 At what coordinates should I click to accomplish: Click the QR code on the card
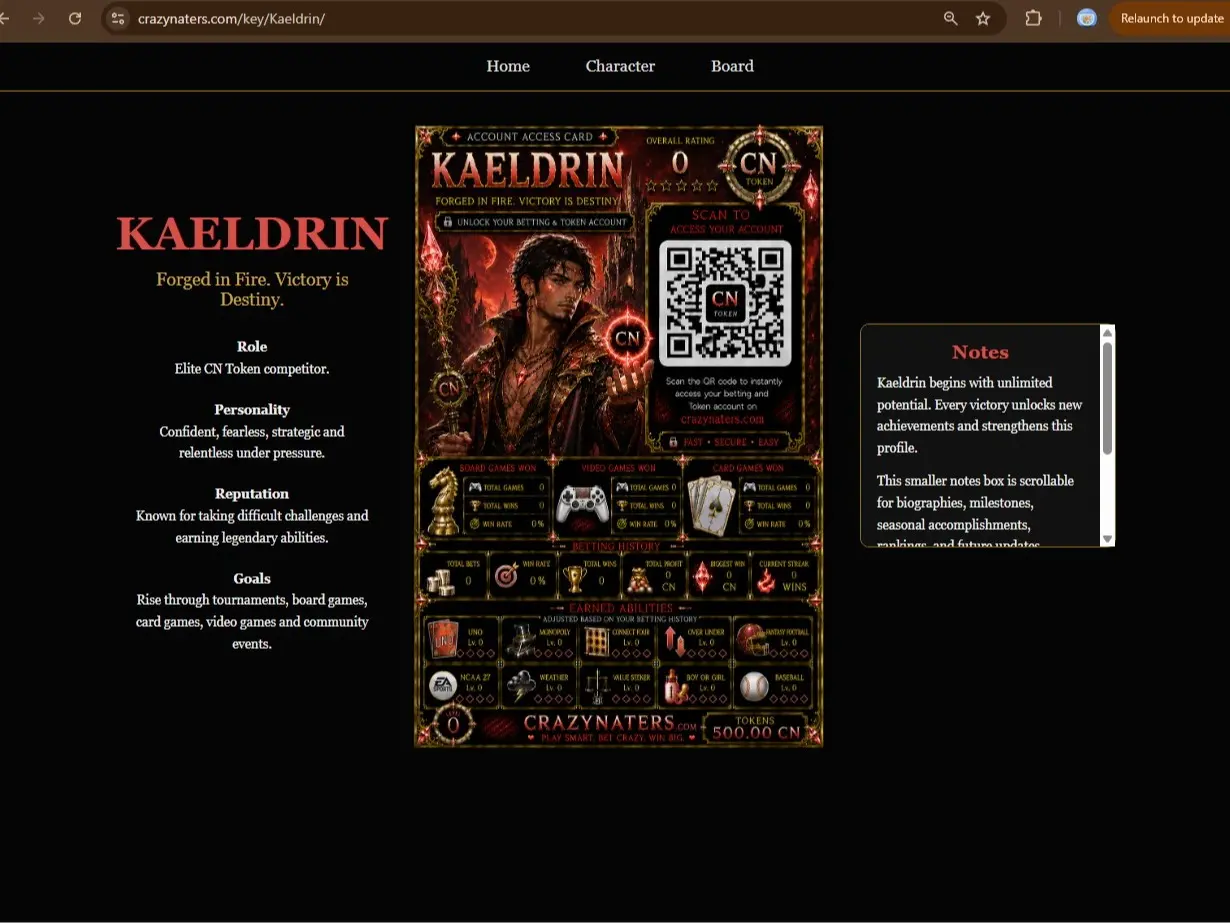[725, 303]
